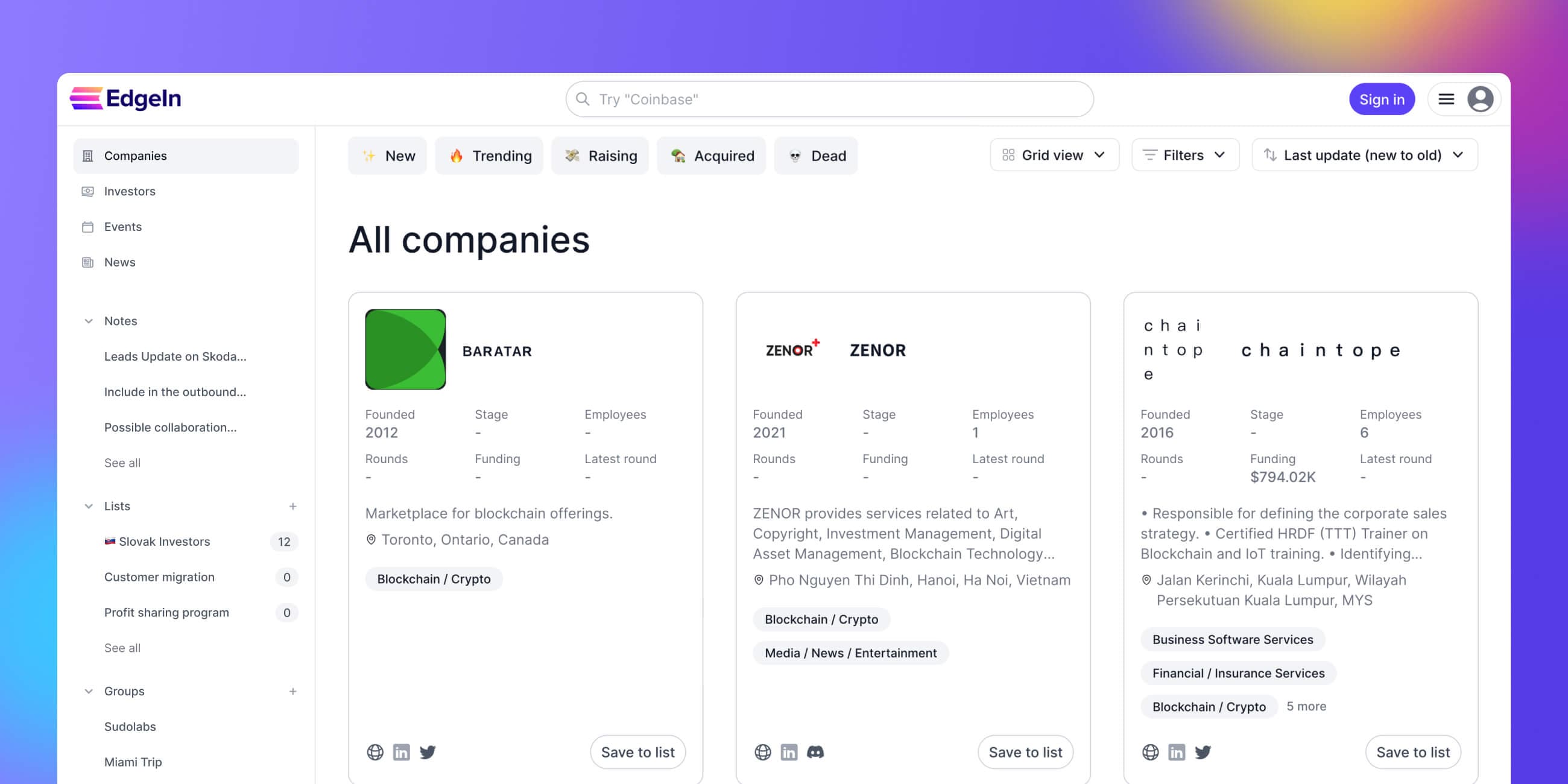Open note Leads Update on Skoda

click(175, 356)
